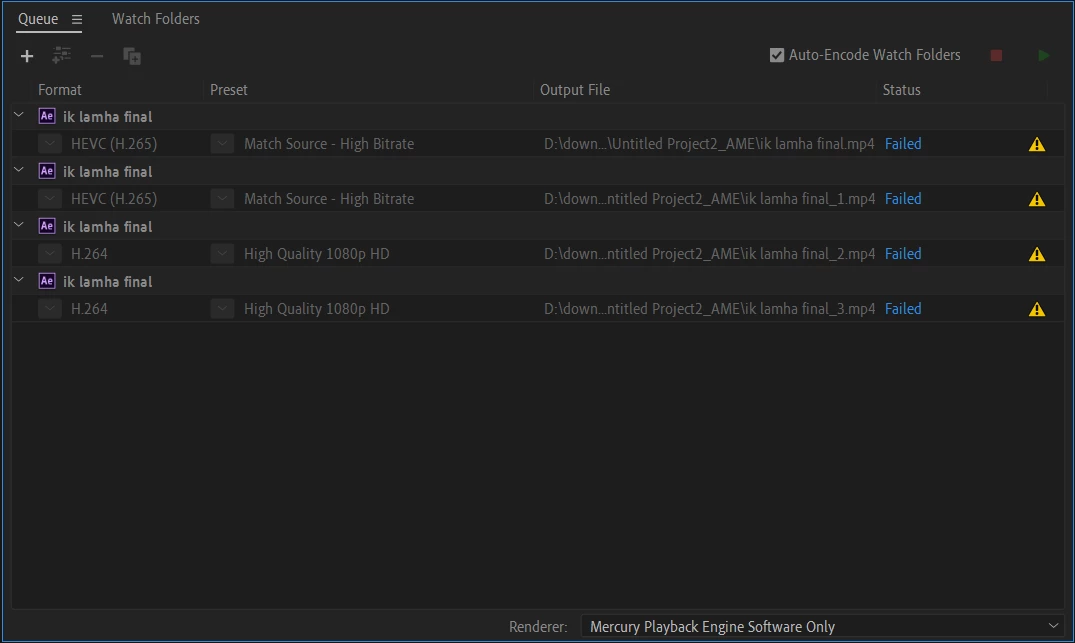Click Failed status link for ik lamha final_3.mp4

point(903,308)
